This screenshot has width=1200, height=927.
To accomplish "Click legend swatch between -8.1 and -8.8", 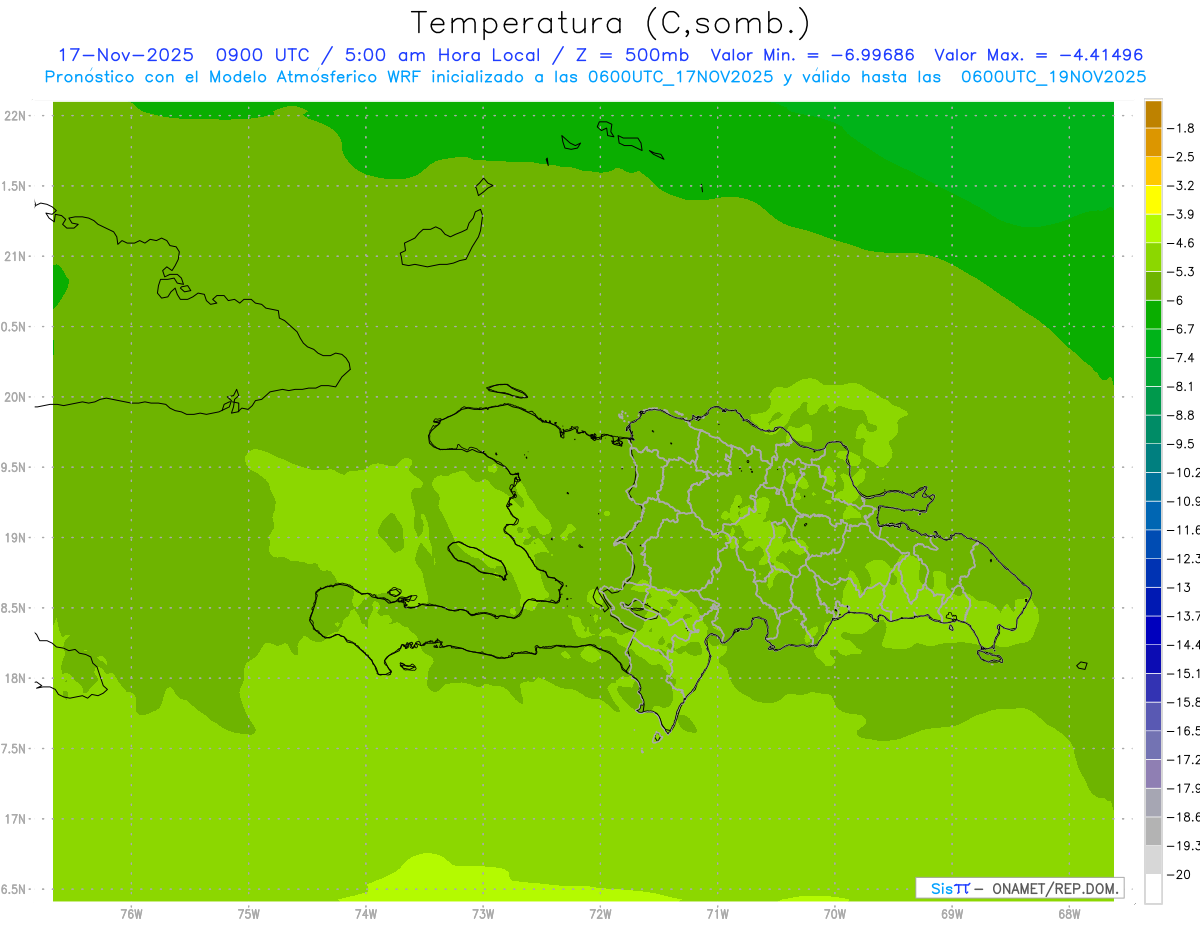I will pyautogui.click(x=1153, y=400).
